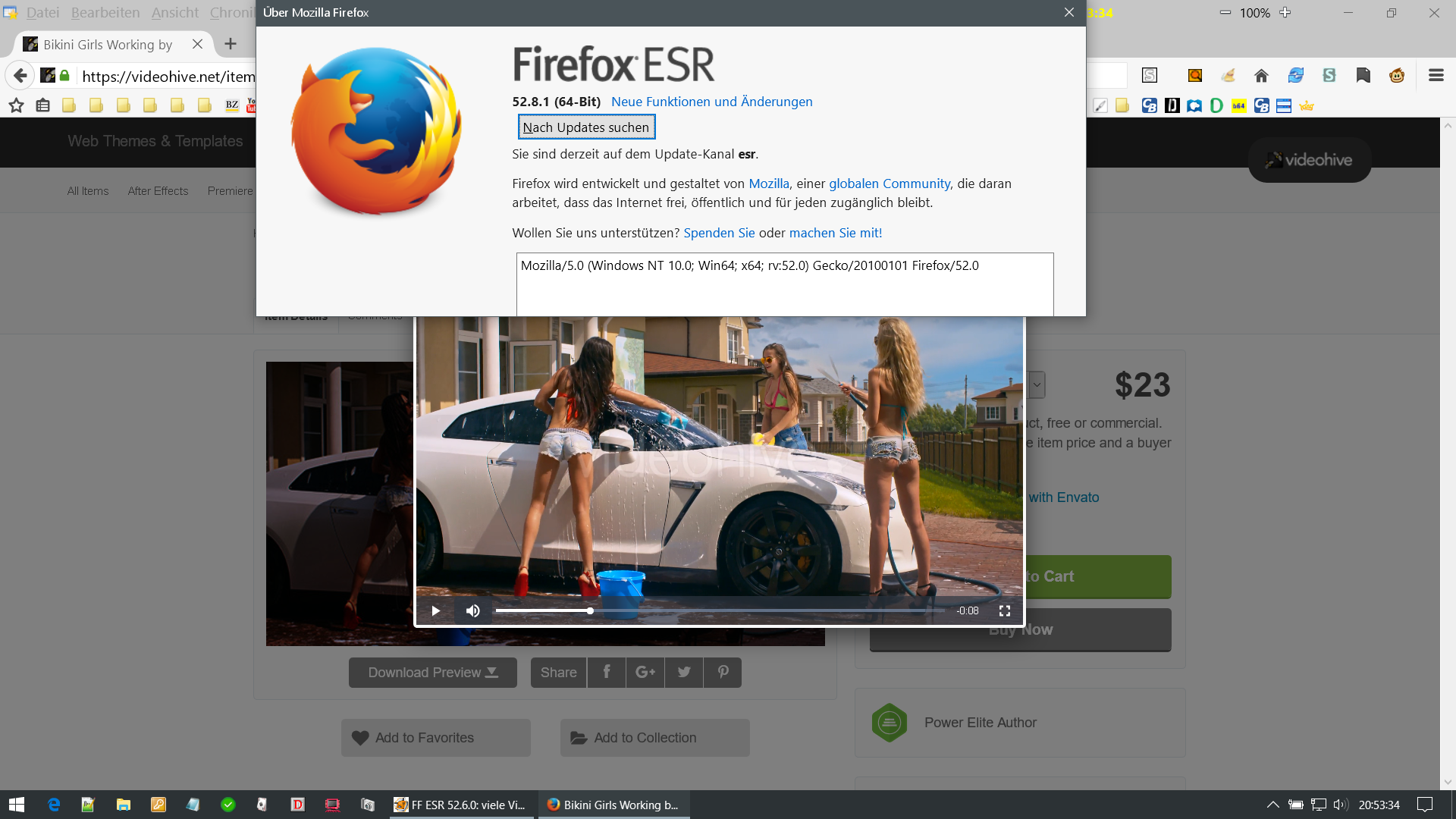Screen dimensions: 1456x819
Task: Play the video preview
Action: tap(435, 610)
